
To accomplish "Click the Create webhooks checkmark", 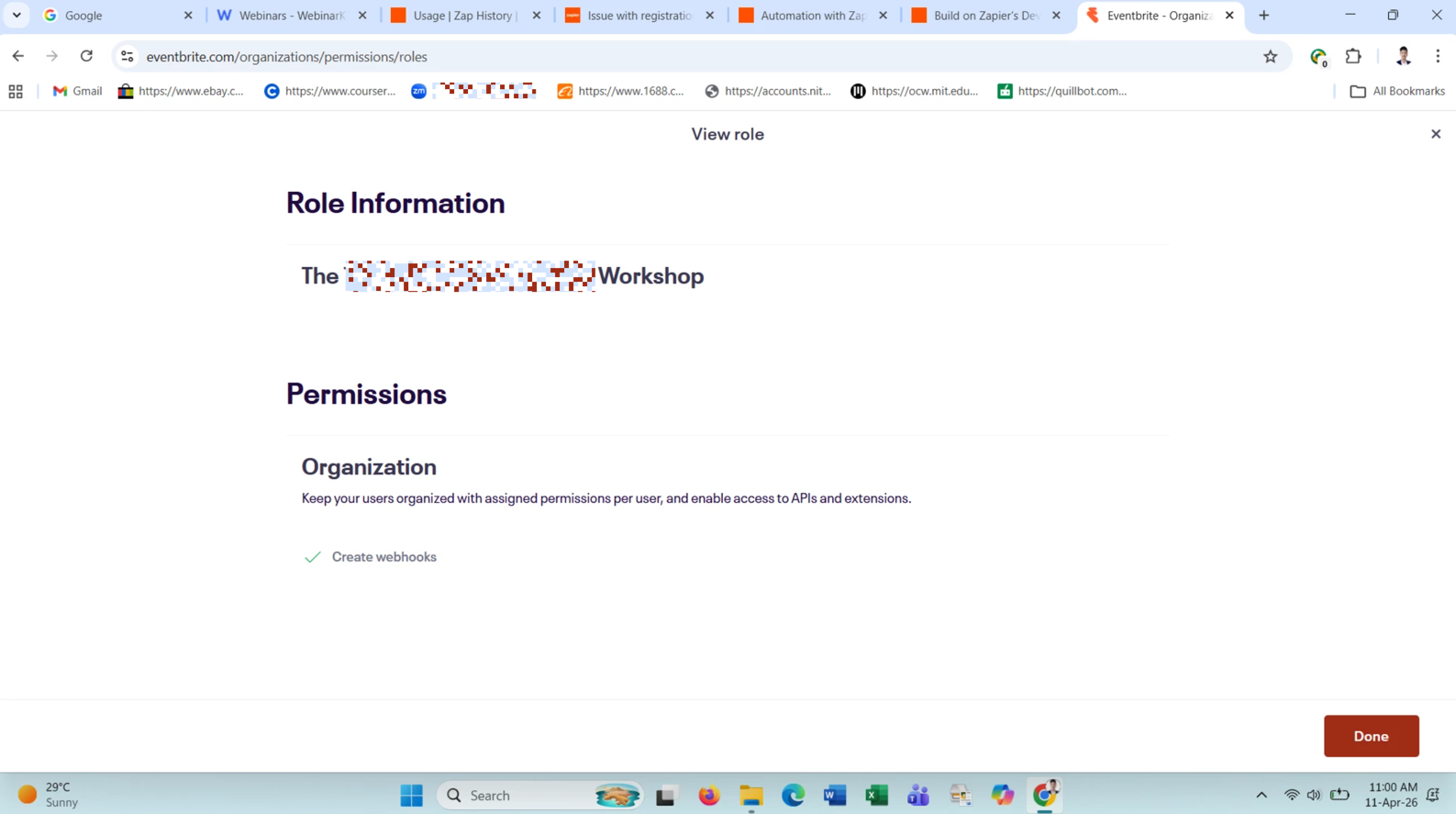I will [x=313, y=557].
